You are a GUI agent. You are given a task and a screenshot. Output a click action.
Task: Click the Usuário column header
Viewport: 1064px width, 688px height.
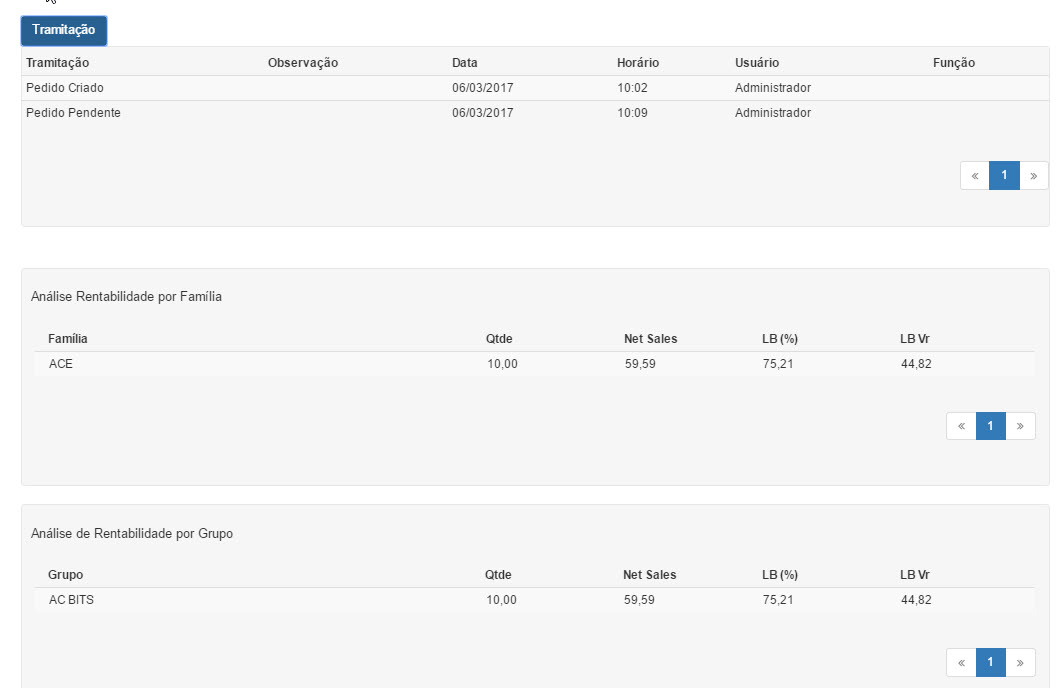point(757,62)
